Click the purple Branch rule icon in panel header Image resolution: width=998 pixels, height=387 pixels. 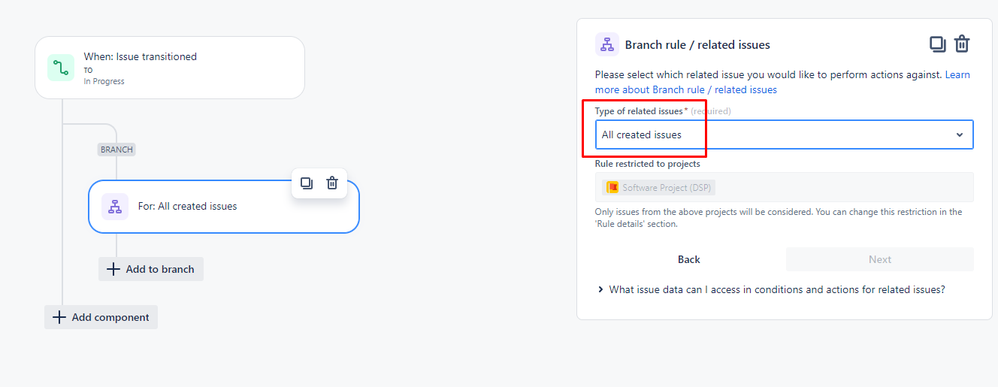607,45
